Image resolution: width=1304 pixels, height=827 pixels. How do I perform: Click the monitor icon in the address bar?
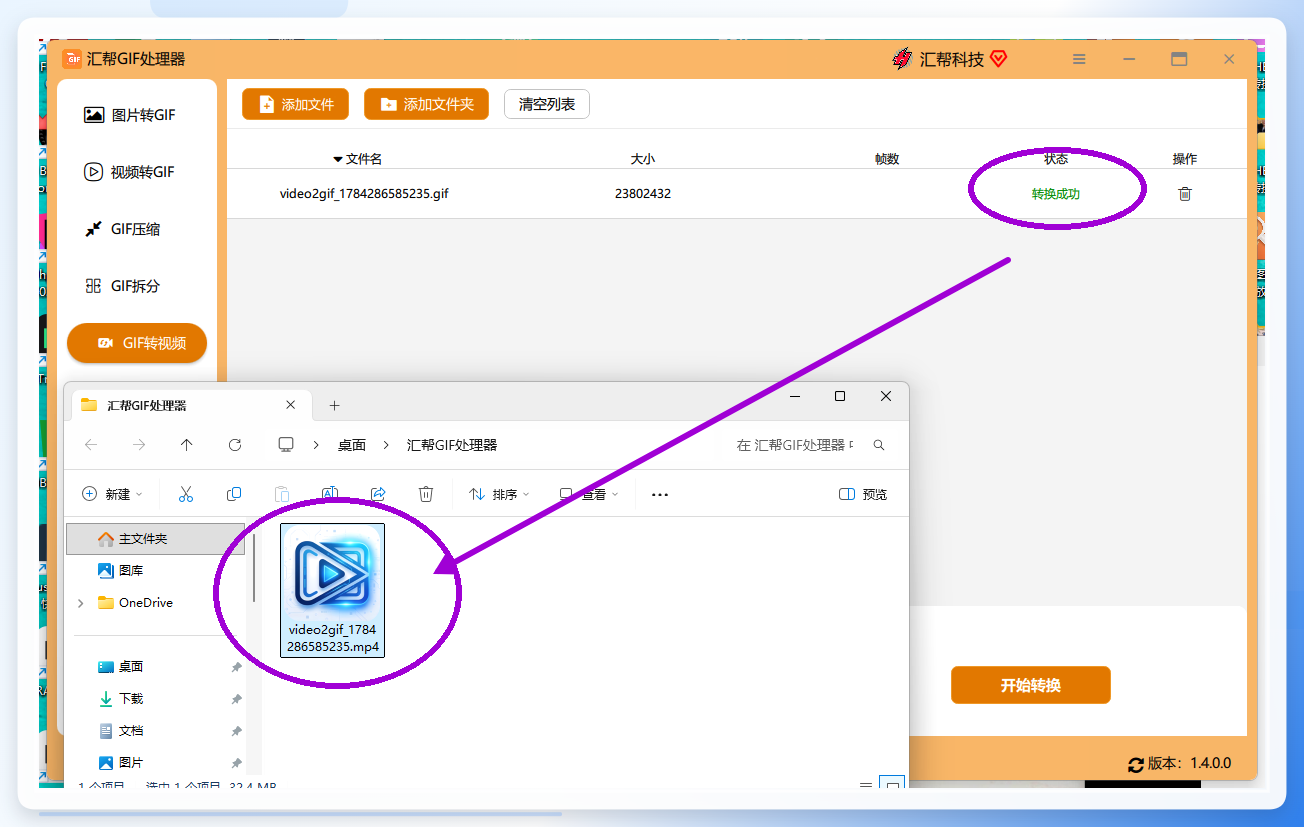pyautogui.click(x=286, y=445)
